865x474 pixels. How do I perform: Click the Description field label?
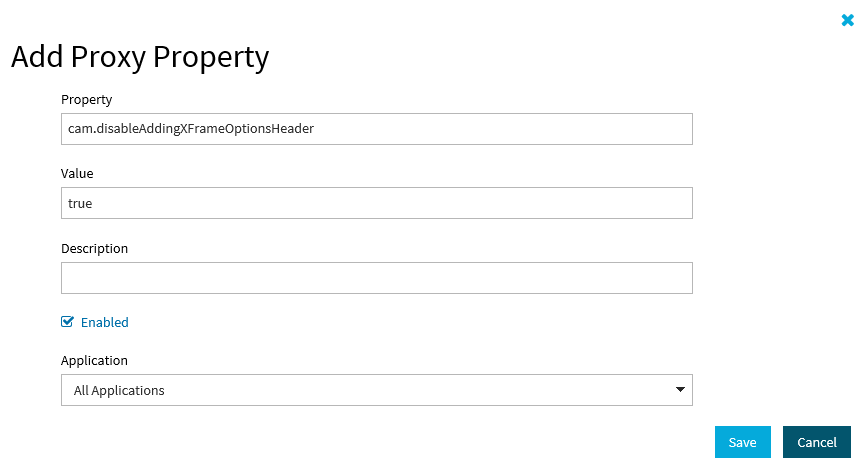click(95, 248)
